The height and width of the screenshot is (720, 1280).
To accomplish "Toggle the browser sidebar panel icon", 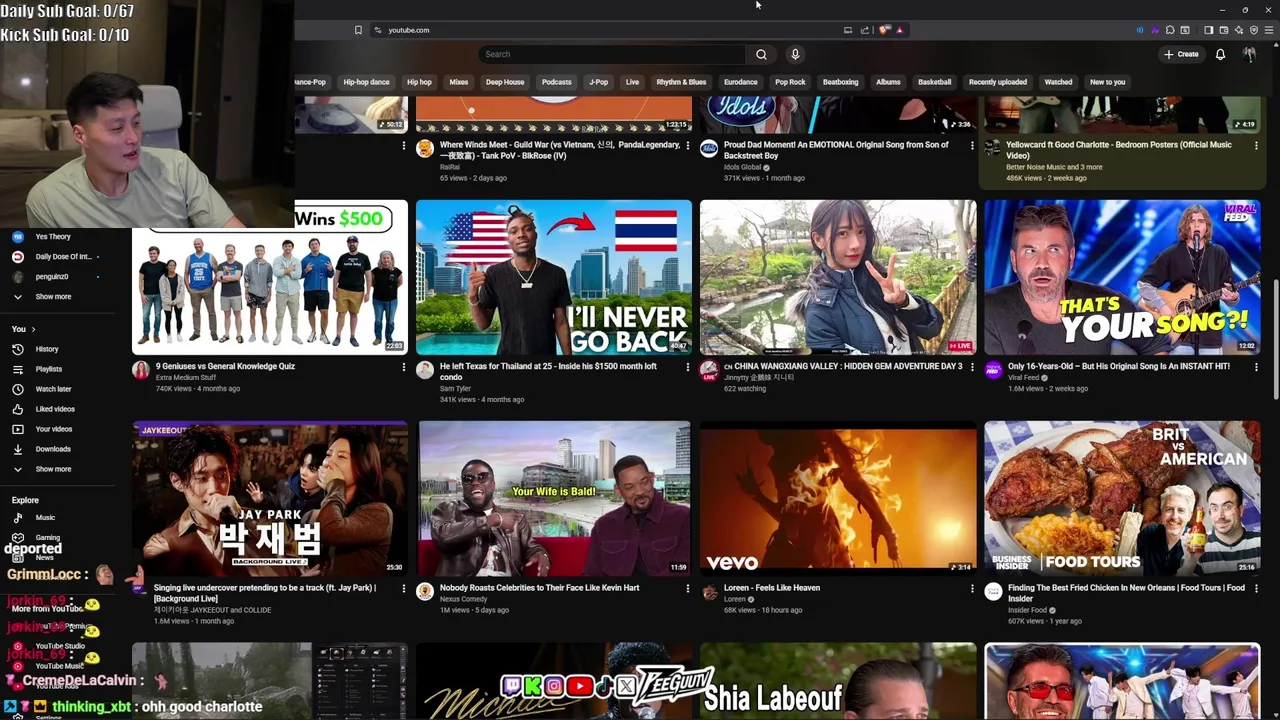I will [x=1209, y=30].
